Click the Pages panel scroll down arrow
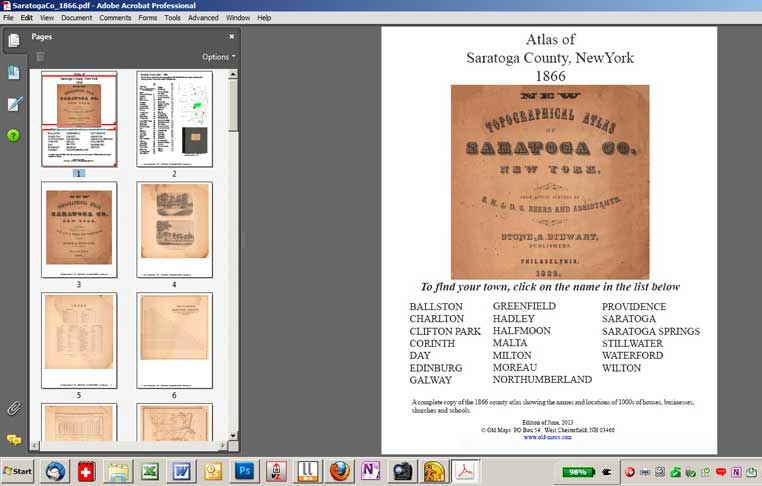Image resolution: width=762 pixels, height=486 pixels. (233, 436)
